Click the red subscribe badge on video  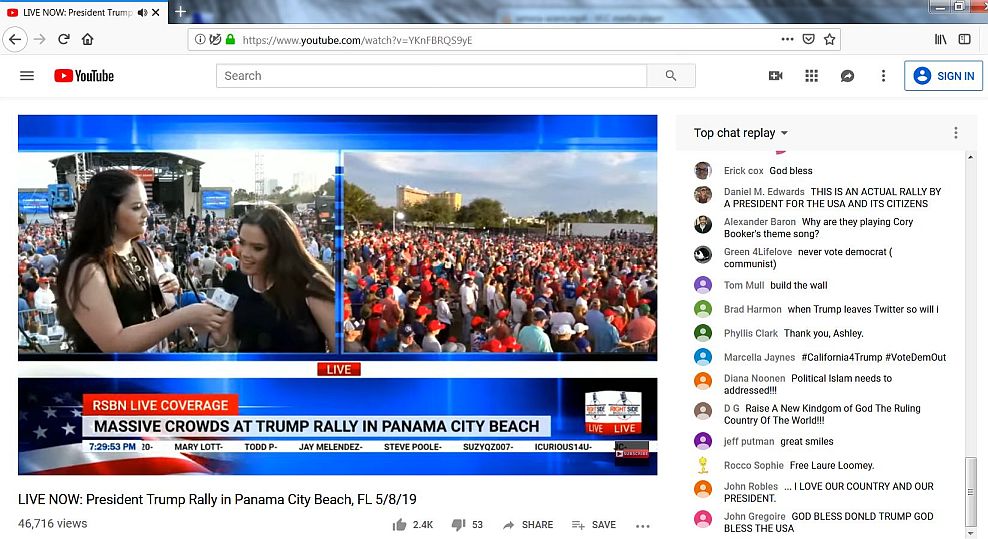632,453
